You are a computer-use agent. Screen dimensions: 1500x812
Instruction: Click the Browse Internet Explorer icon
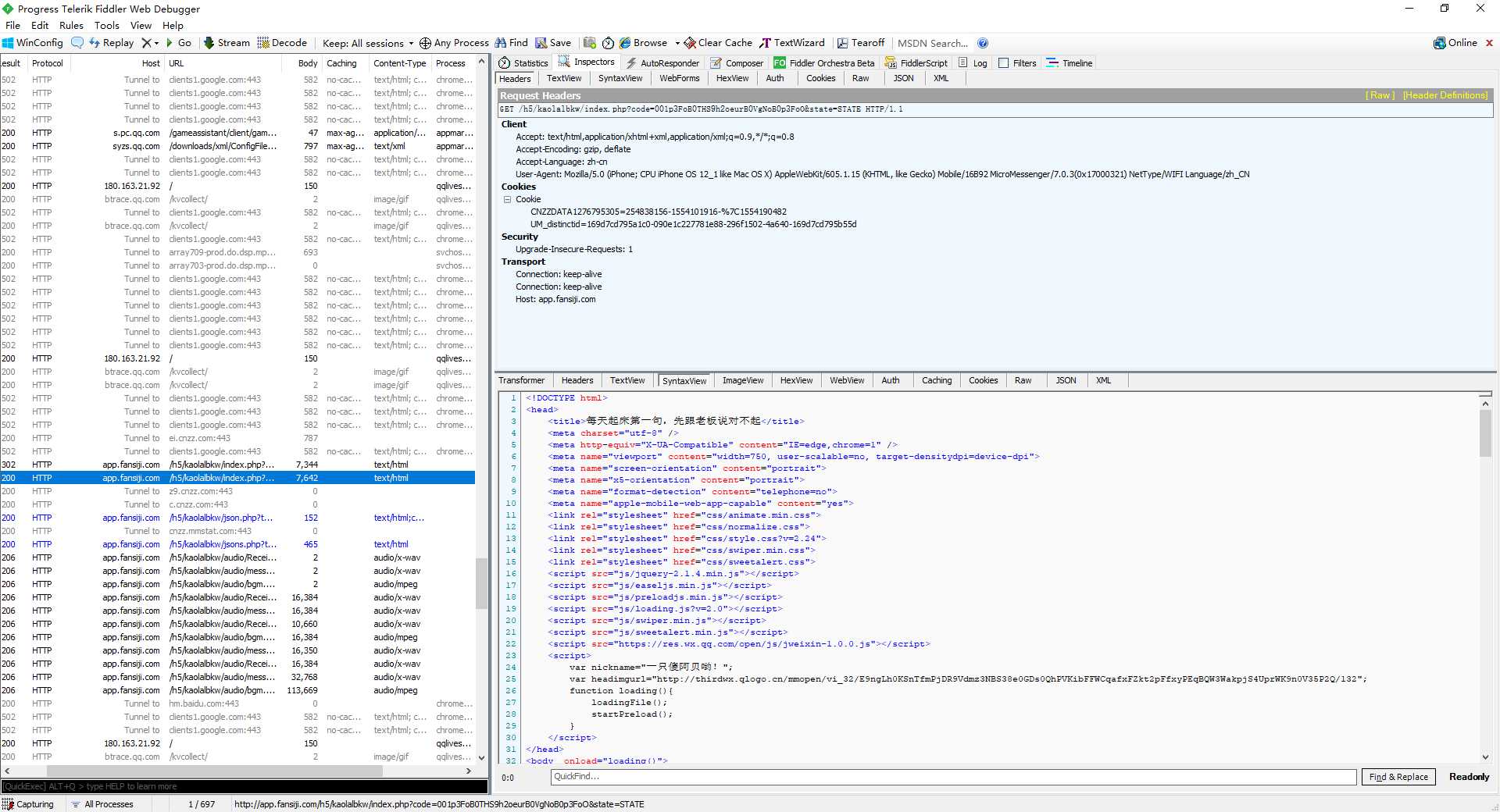[625, 43]
